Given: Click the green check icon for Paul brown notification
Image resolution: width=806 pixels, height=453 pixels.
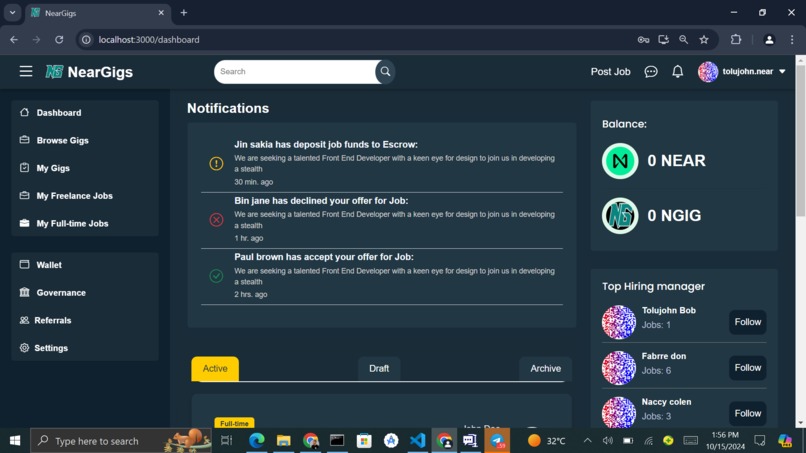Looking at the screenshot, I should pos(216,276).
